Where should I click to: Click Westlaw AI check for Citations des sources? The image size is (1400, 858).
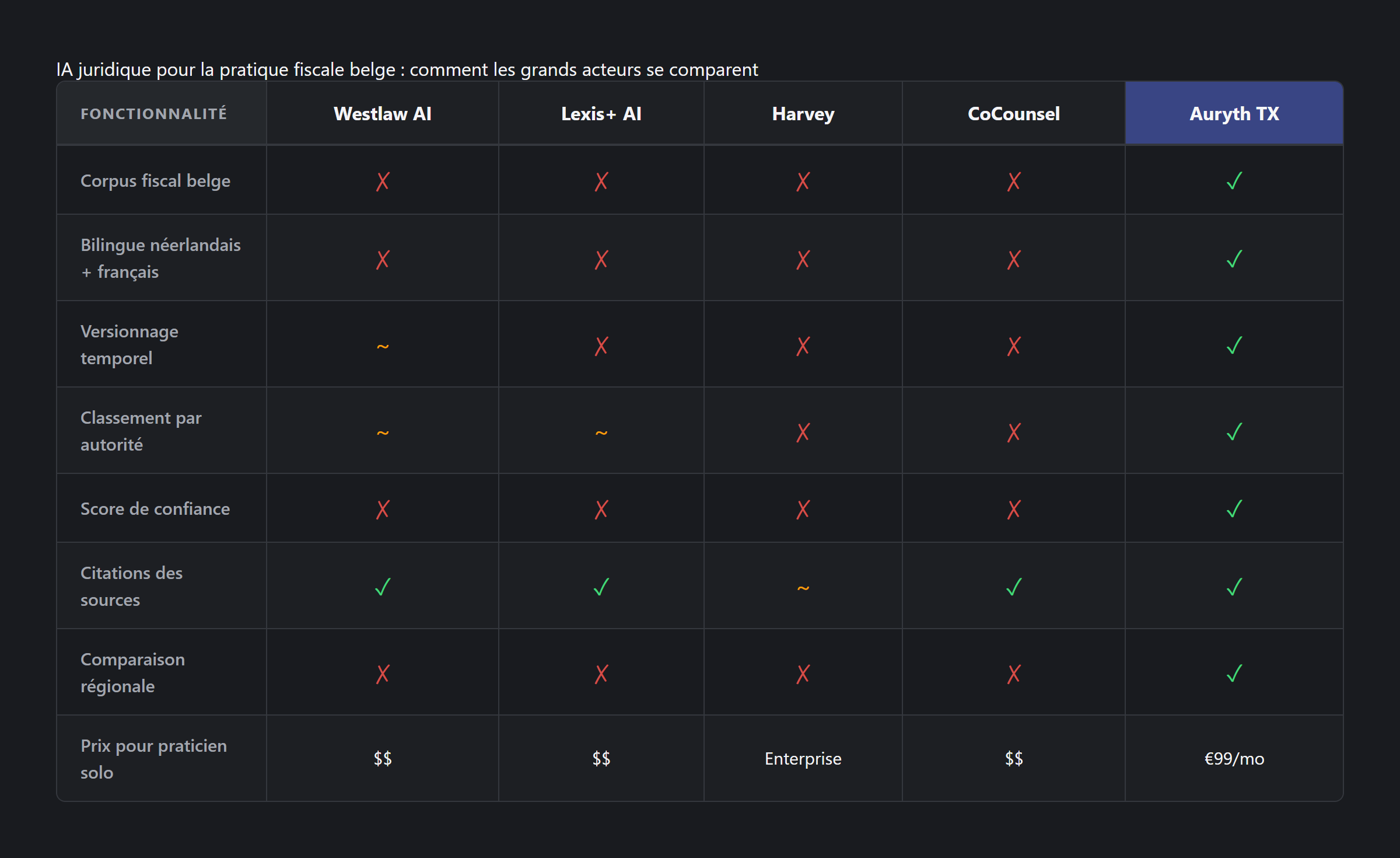pos(382,587)
